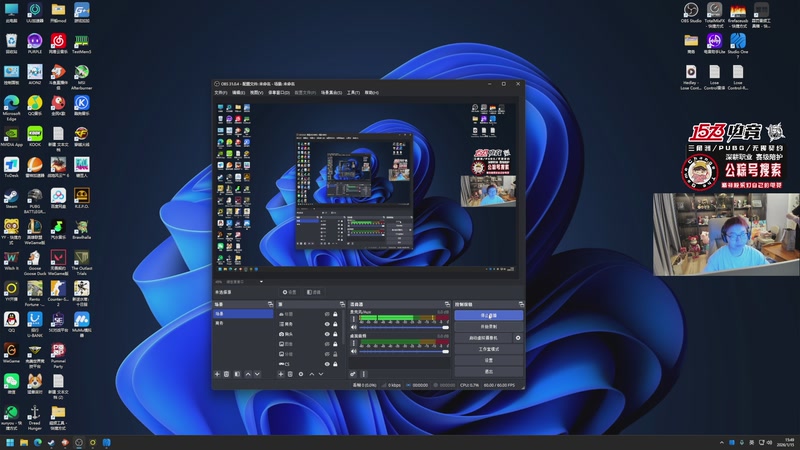Screen dimensions: 800x450
Task: Select ToDesk desktop icon
Action: pos(11,167)
